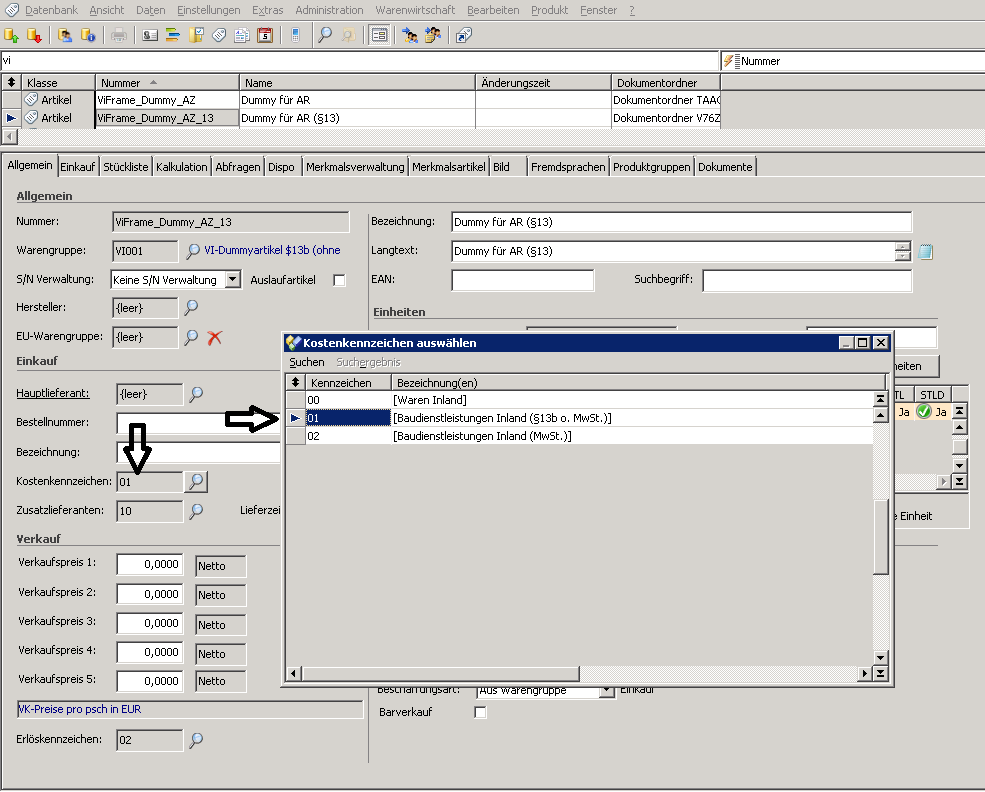Toggle the Auslaufartikel checkbox
This screenshot has height=792, width=985.
pos(339,280)
